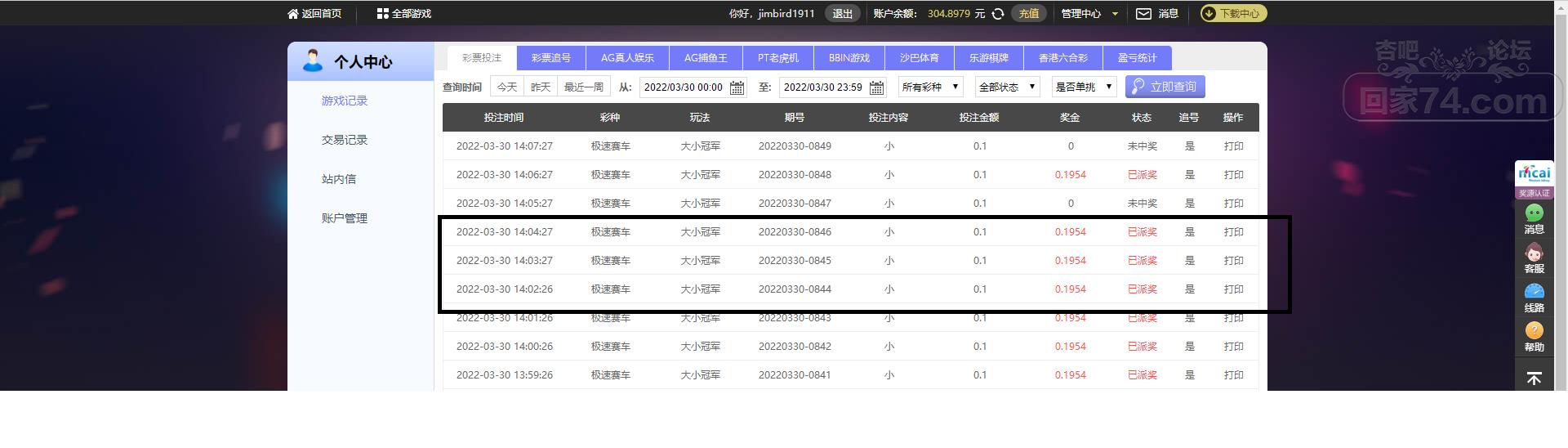Viewport: 1568px width, 448px height.
Task: Open the 全部游戏 grid icon
Action: click(382, 14)
